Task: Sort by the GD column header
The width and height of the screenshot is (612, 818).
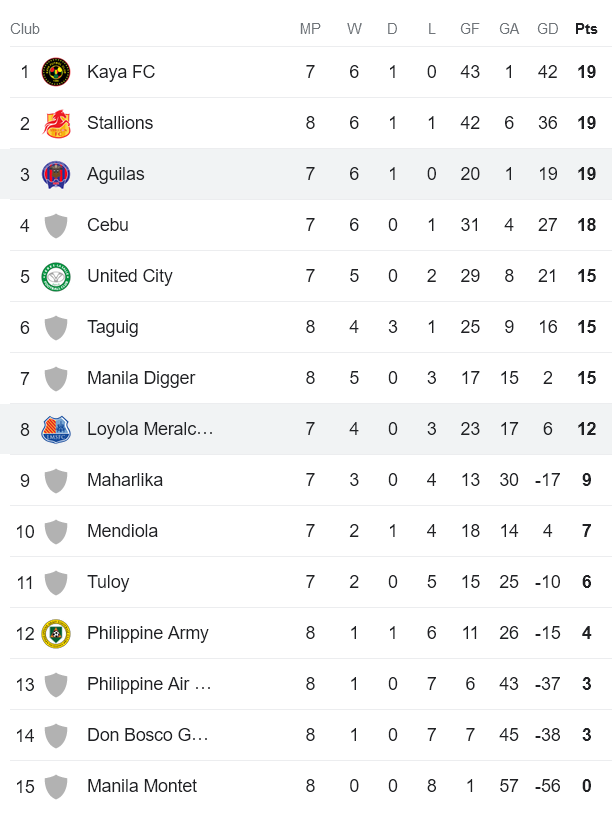Action: click(547, 29)
